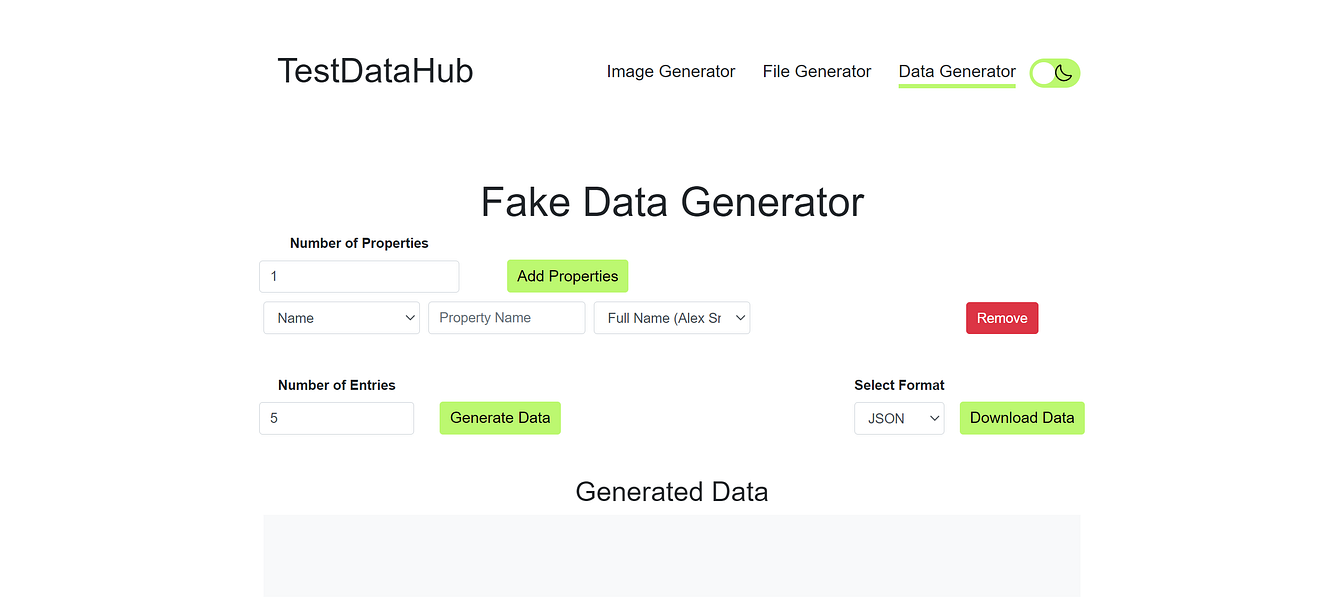
Task: Select the Number of Entries field
Action: pos(336,418)
